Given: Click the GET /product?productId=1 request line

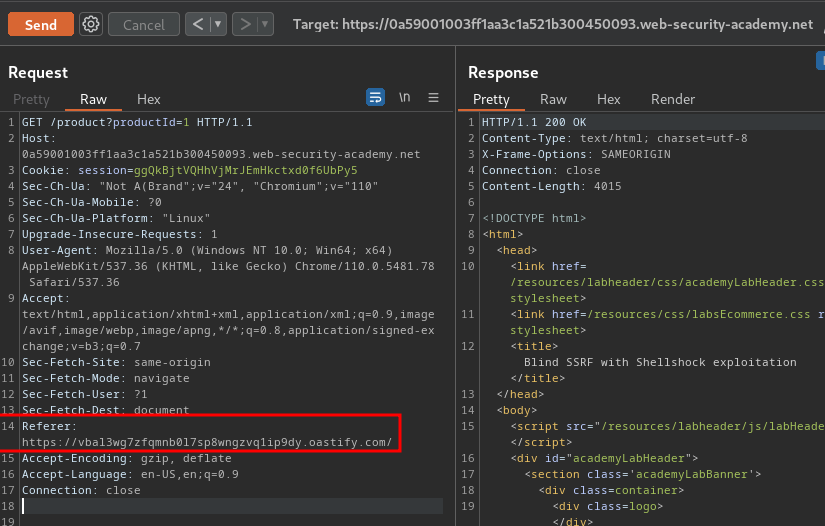Looking at the screenshot, I should tap(137, 123).
